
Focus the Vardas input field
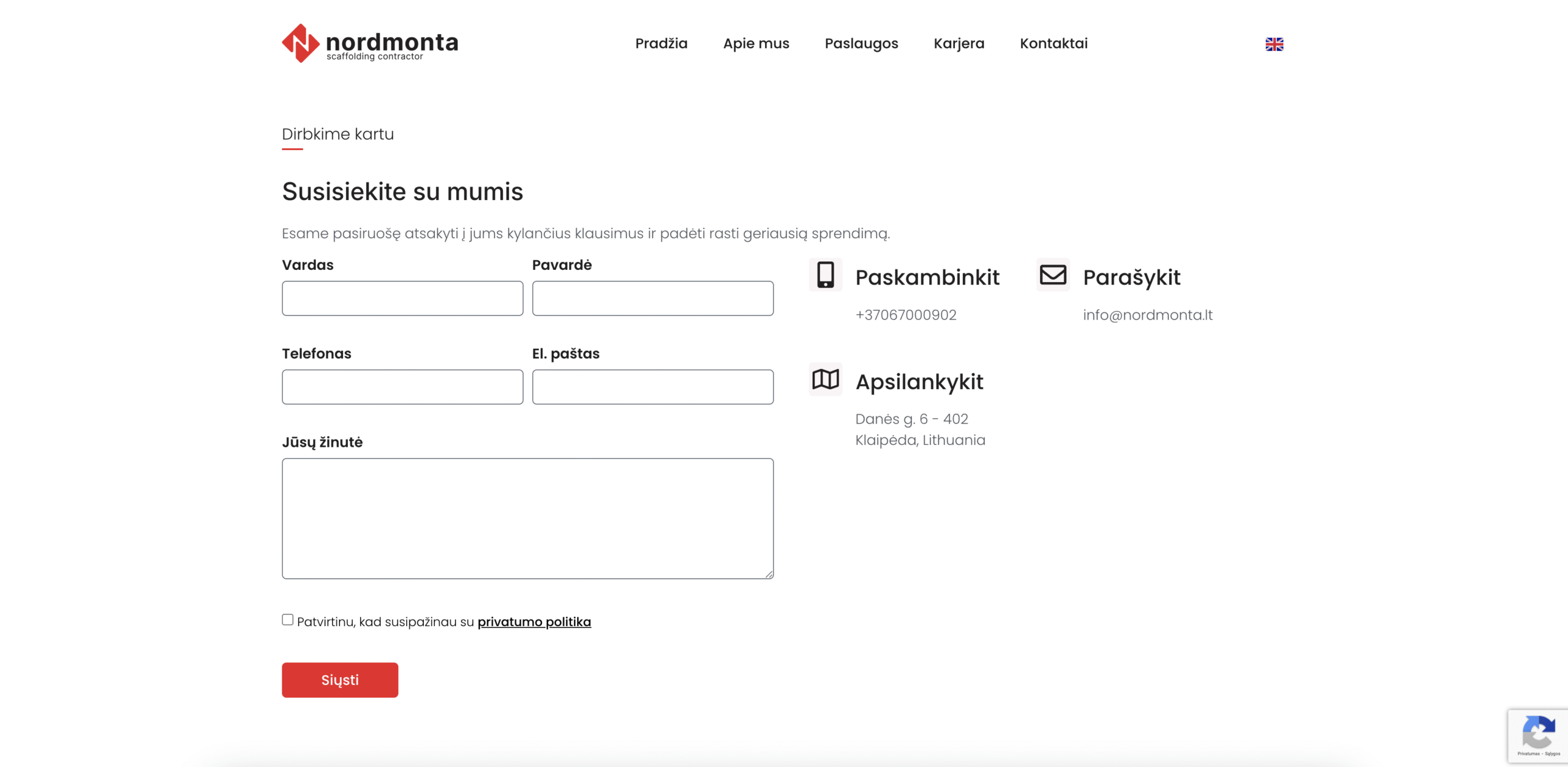[x=402, y=299]
